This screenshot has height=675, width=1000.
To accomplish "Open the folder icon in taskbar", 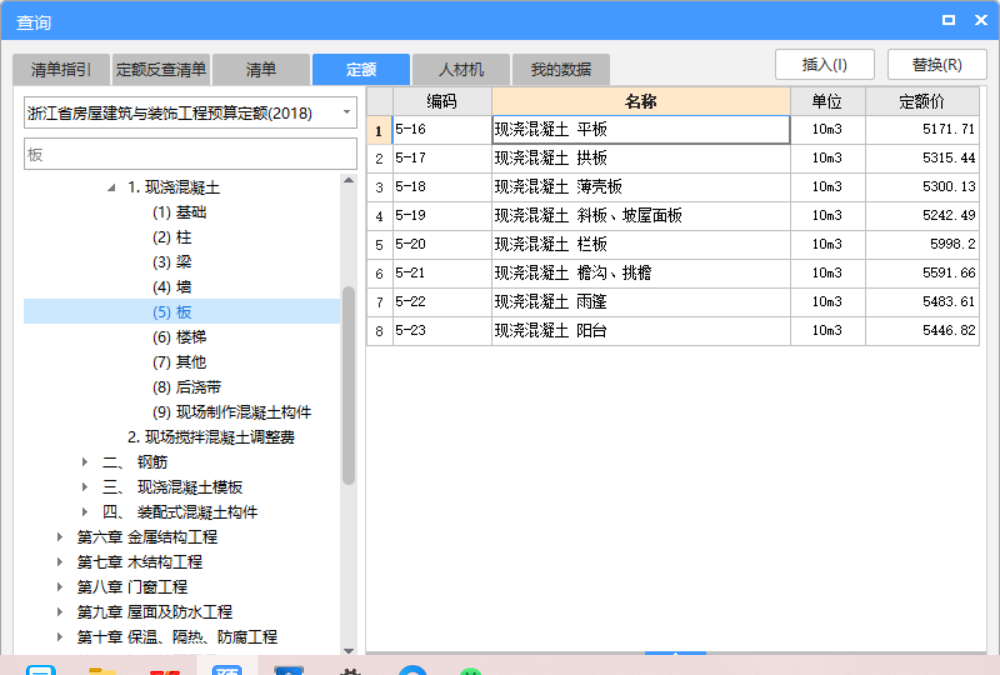I will (x=102, y=670).
